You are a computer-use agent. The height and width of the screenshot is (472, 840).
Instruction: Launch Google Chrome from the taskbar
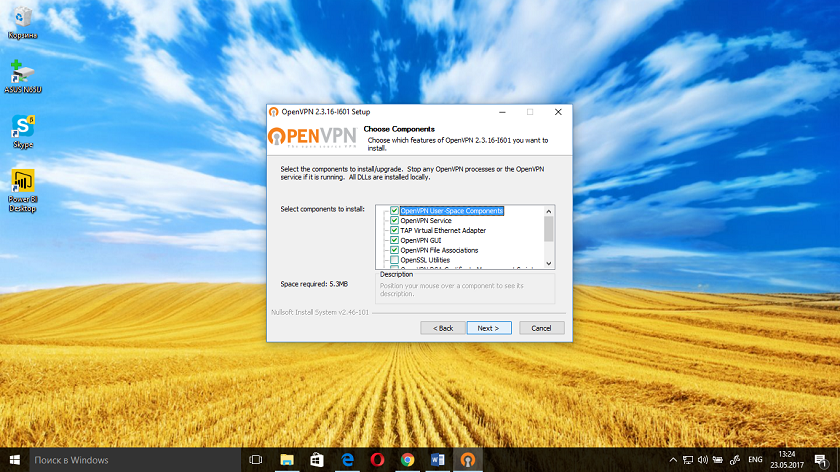408,460
